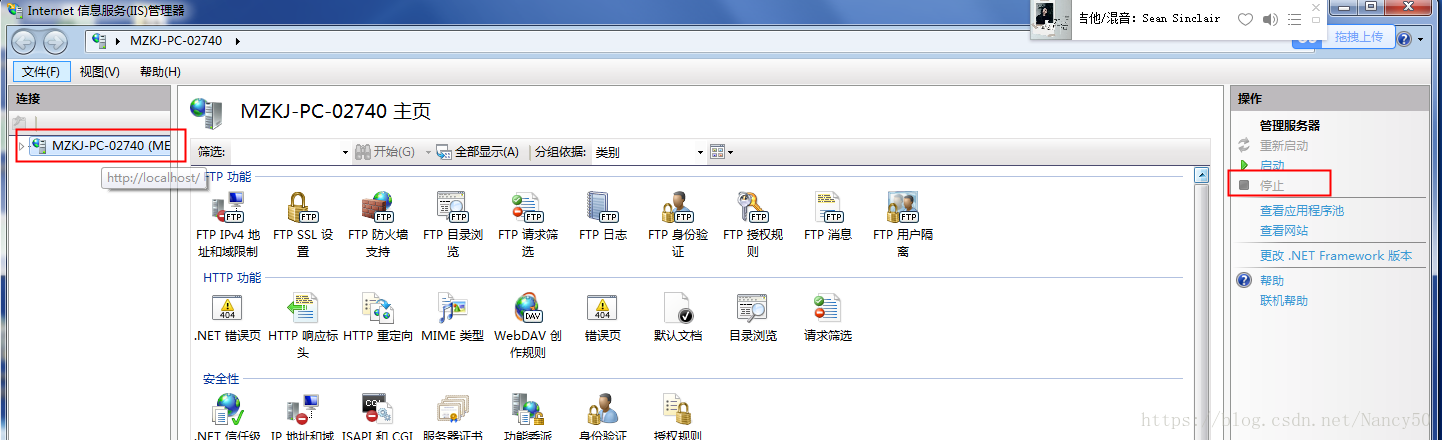Open FTP 请求筛选 feature
This screenshot has width=1442, height=440.
tap(528, 224)
